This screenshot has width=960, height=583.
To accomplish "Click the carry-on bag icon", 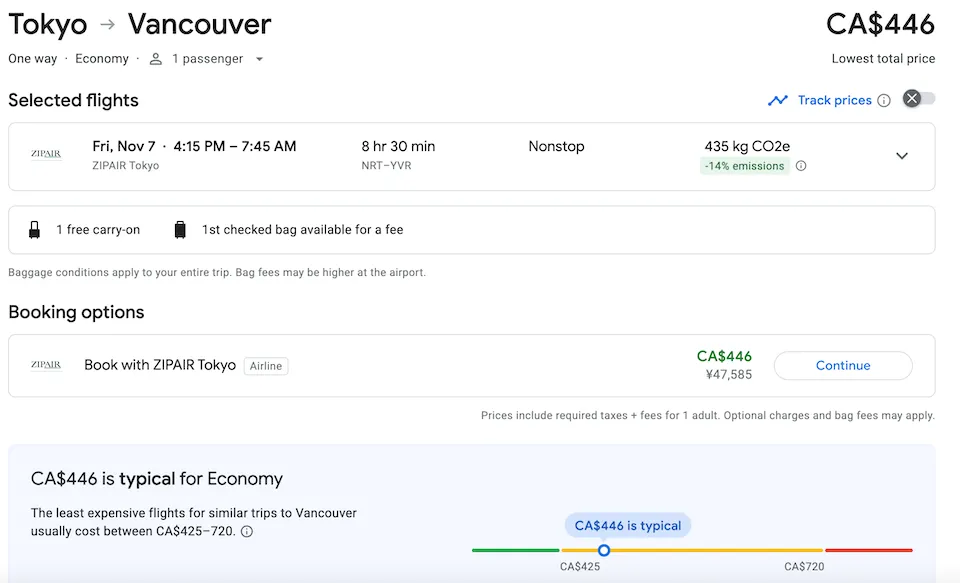I will pyautogui.click(x=35, y=230).
